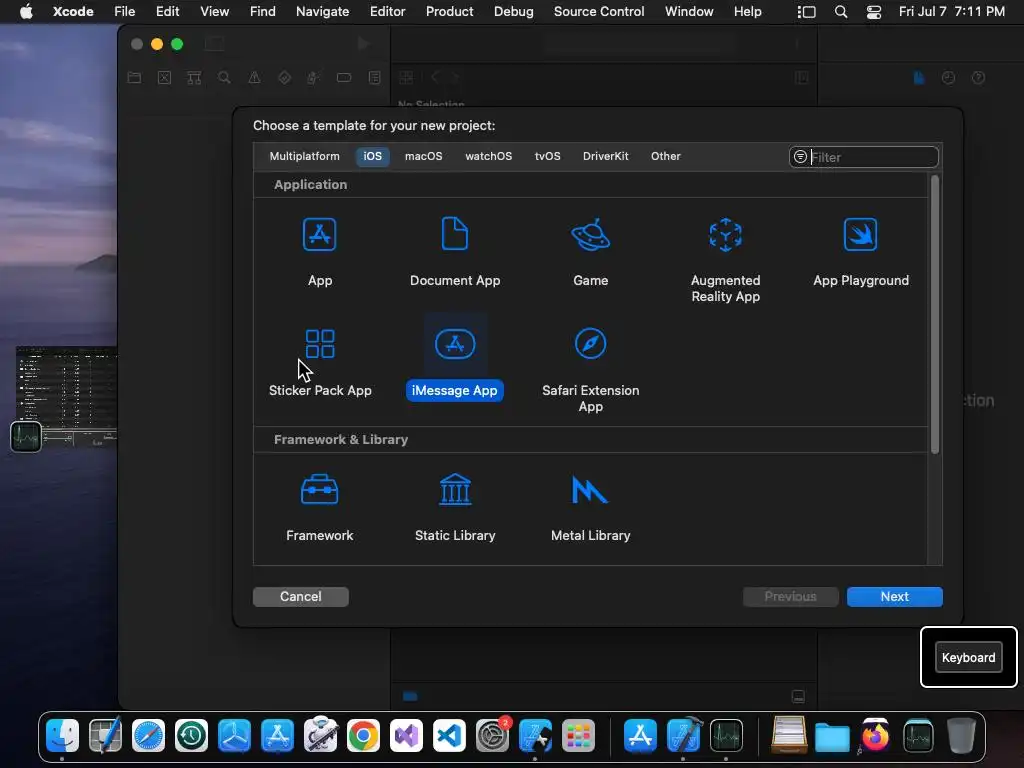
Task: Select the App template
Action: pos(319,252)
